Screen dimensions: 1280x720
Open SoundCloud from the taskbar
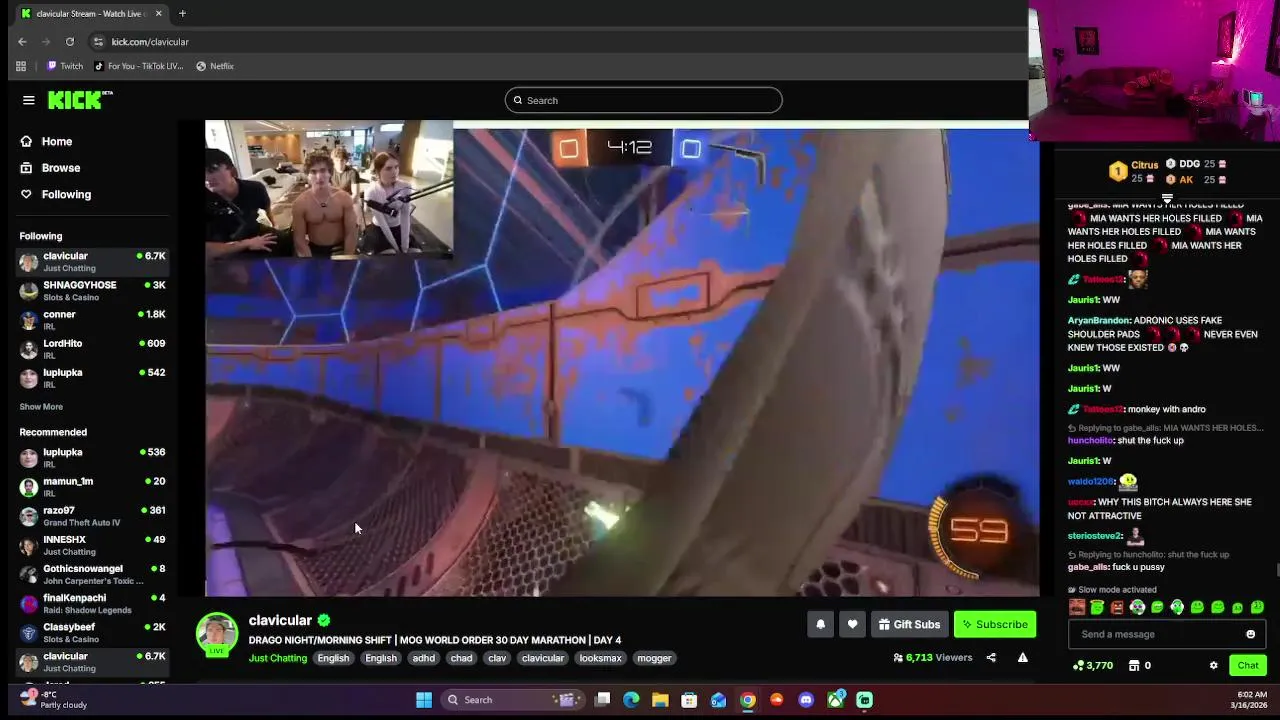777,700
